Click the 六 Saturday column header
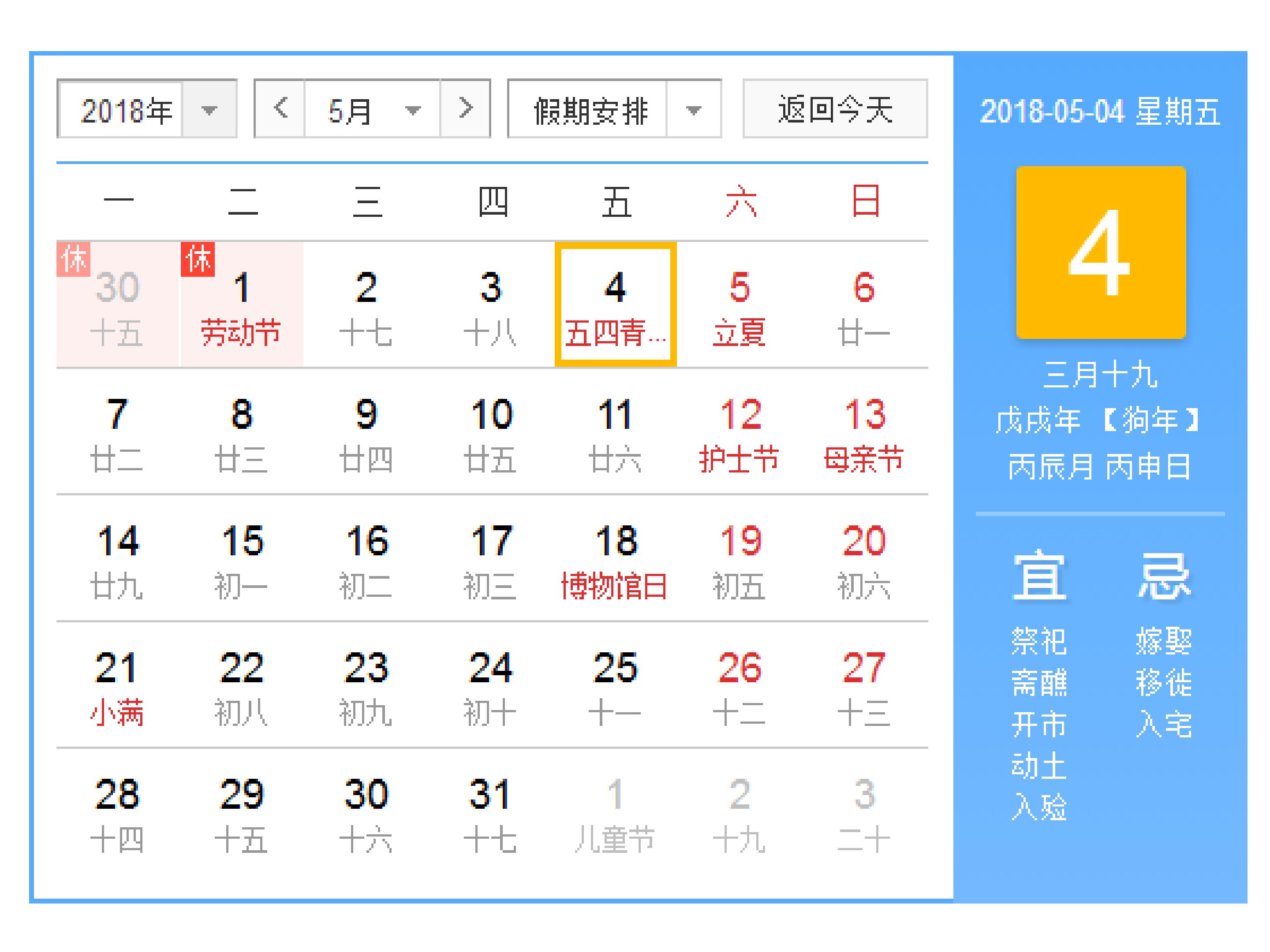1270x952 pixels. (x=741, y=201)
